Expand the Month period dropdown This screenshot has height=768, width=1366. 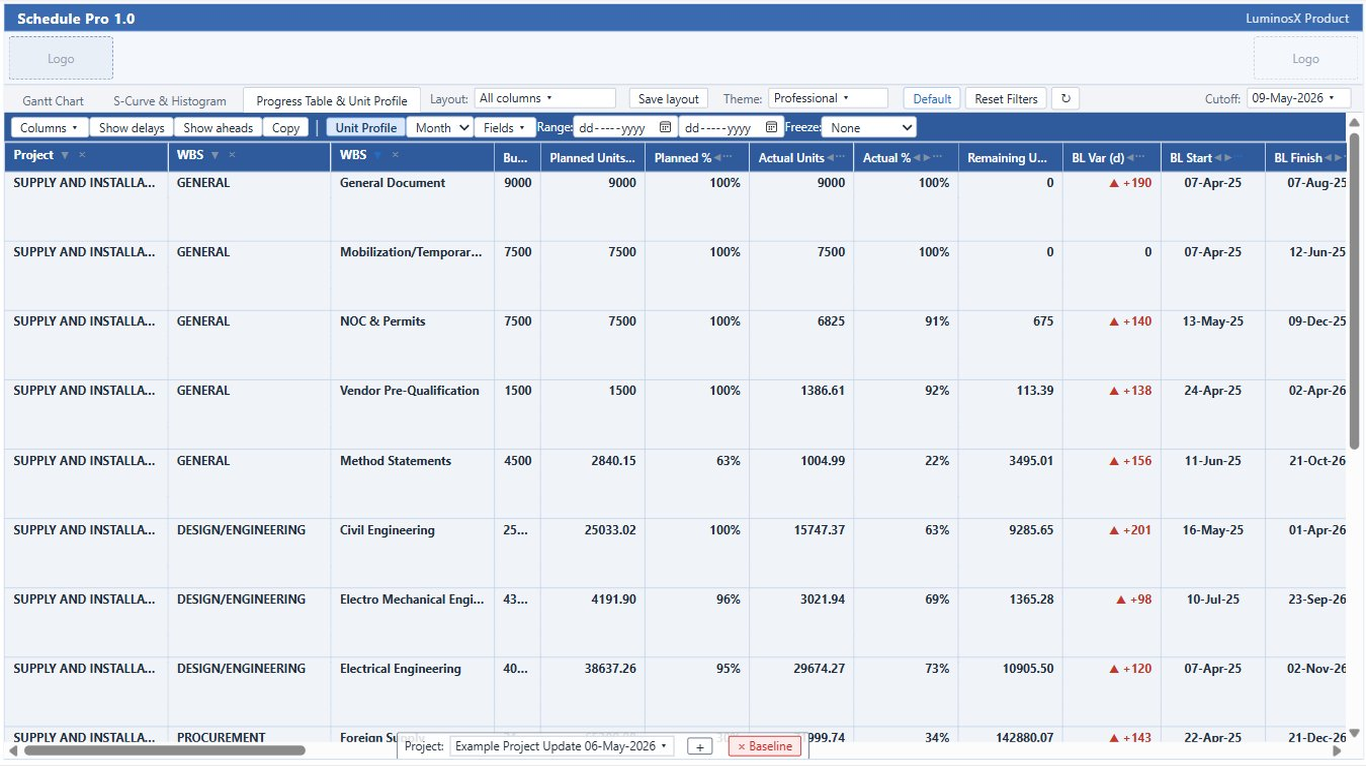point(440,128)
